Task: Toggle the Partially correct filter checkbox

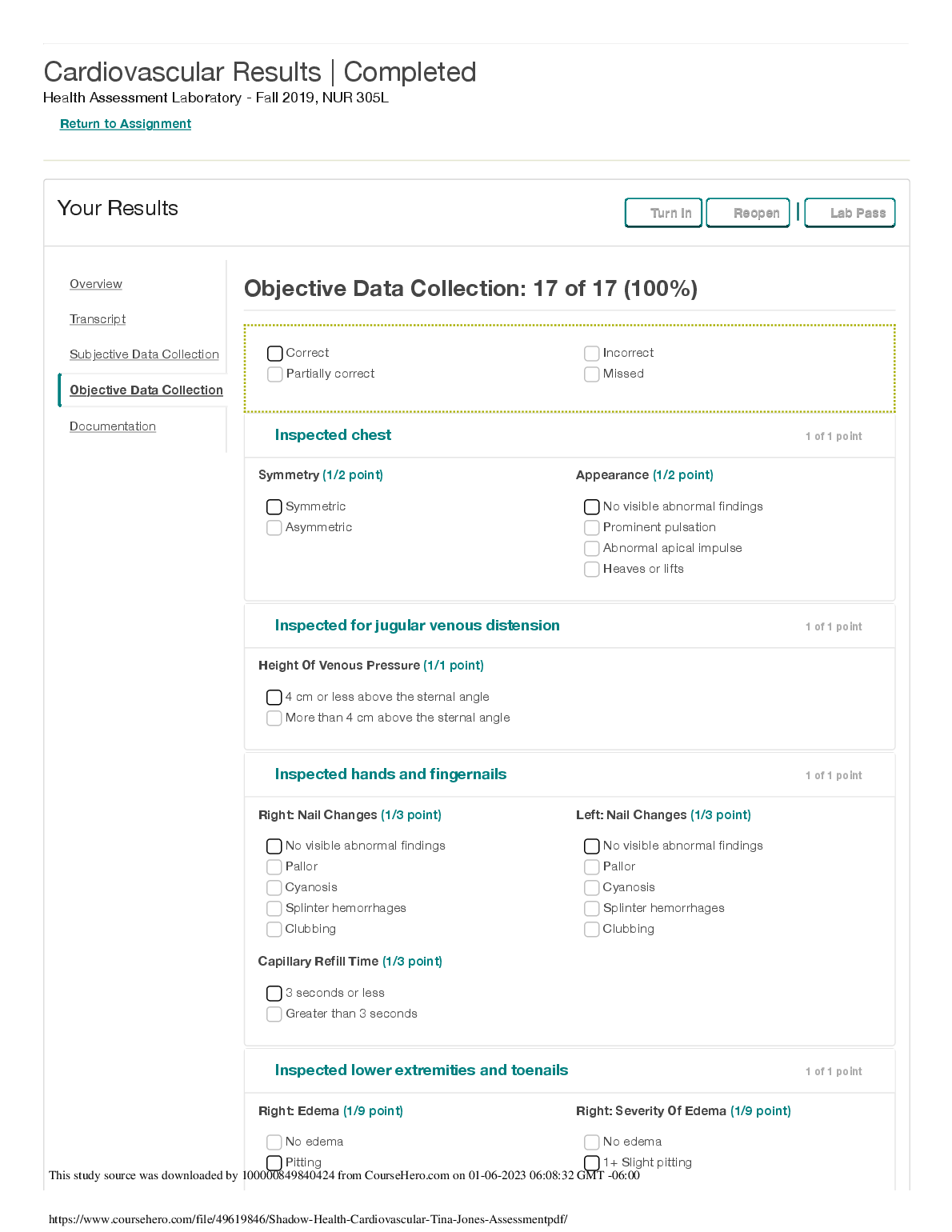Action: (275, 374)
